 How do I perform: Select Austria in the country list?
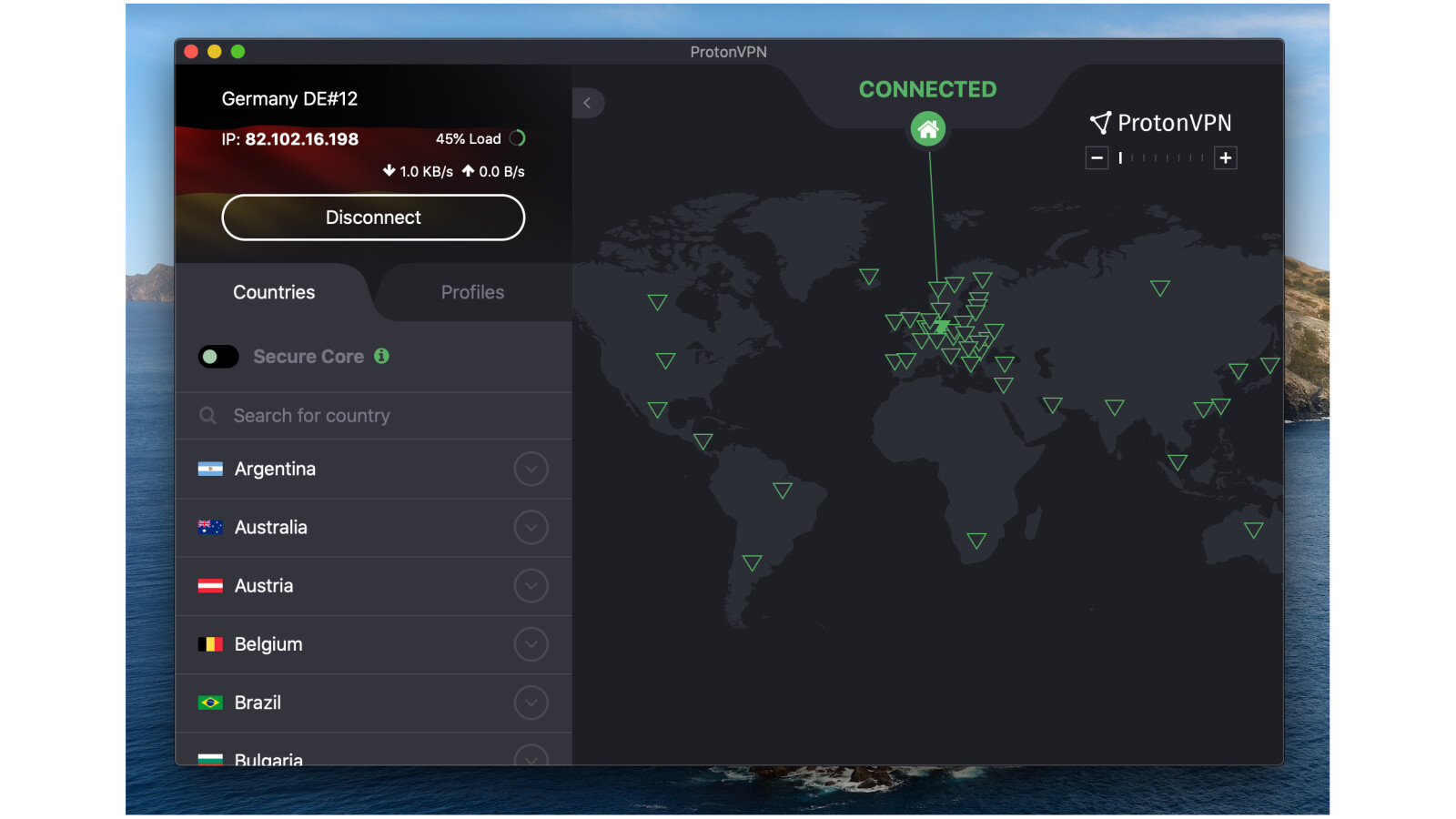(x=264, y=586)
